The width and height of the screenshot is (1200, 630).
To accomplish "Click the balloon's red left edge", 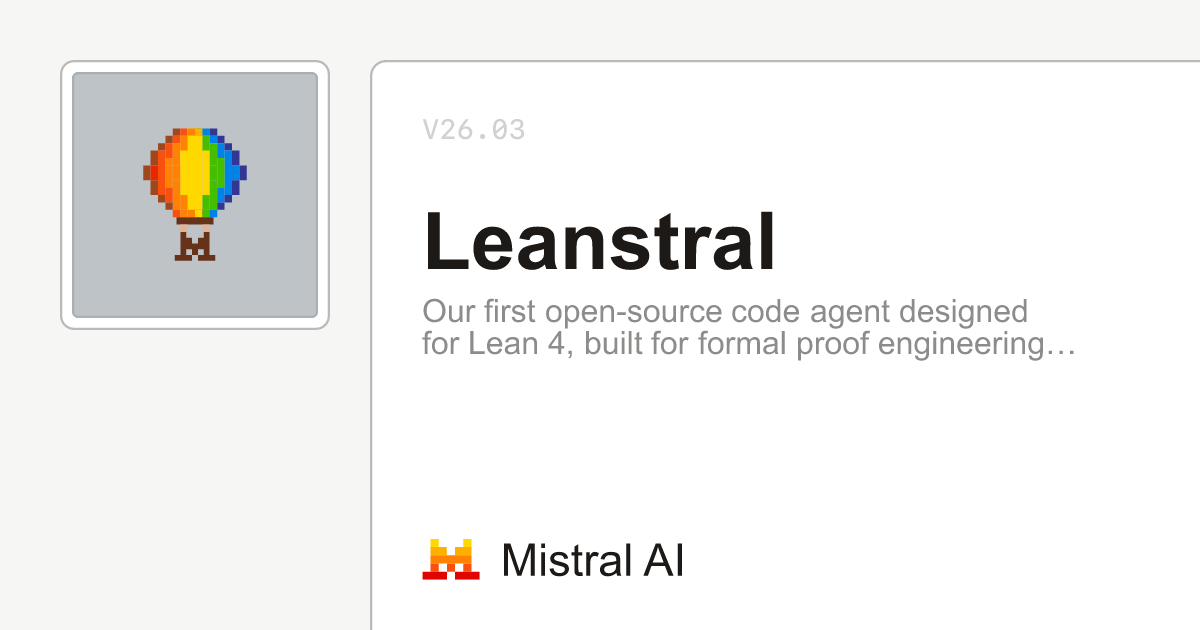I will pyautogui.click(x=153, y=172).
